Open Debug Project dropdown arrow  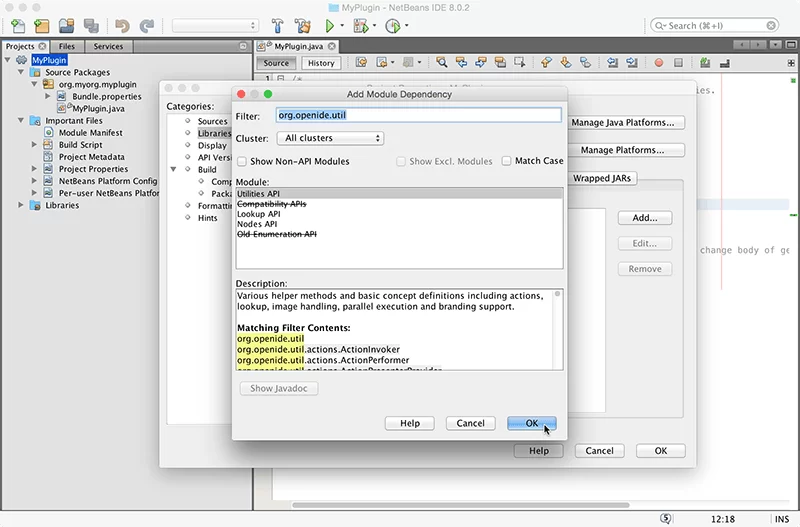374,26
